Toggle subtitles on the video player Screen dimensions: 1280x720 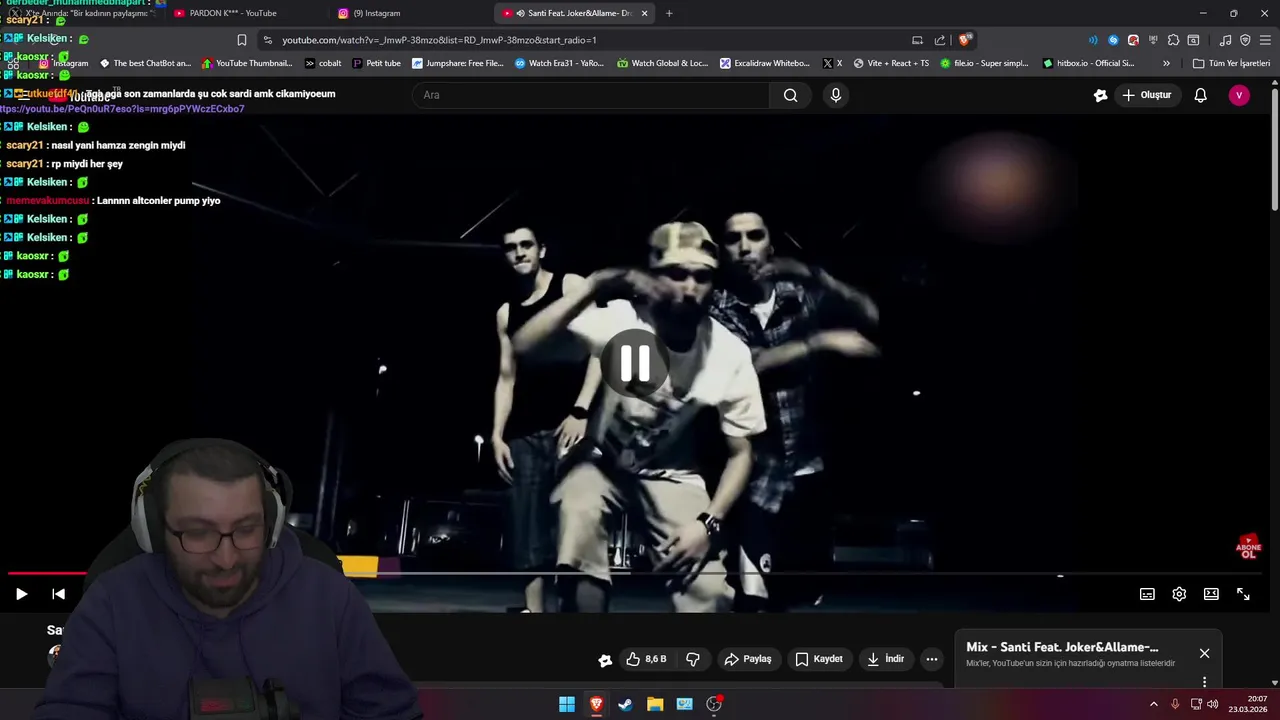(x=1147, y=594)
